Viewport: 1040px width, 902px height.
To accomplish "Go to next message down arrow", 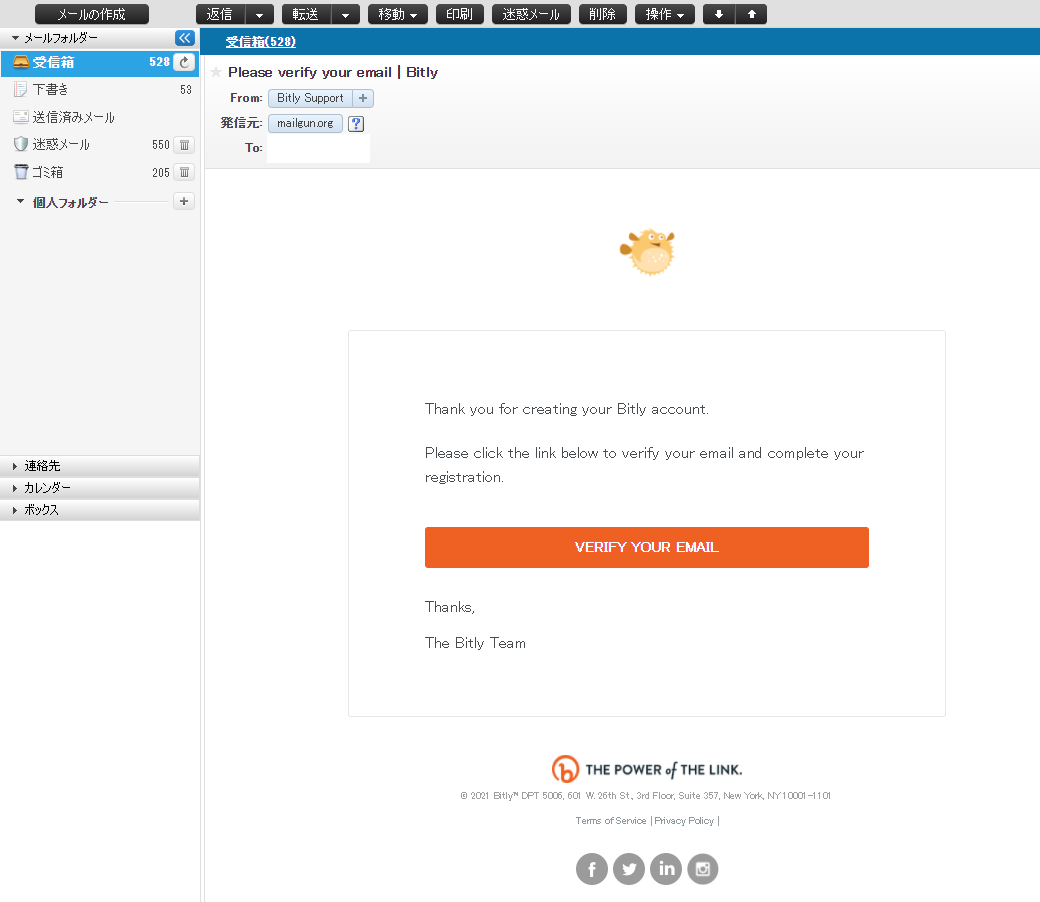I will point(718,14).
